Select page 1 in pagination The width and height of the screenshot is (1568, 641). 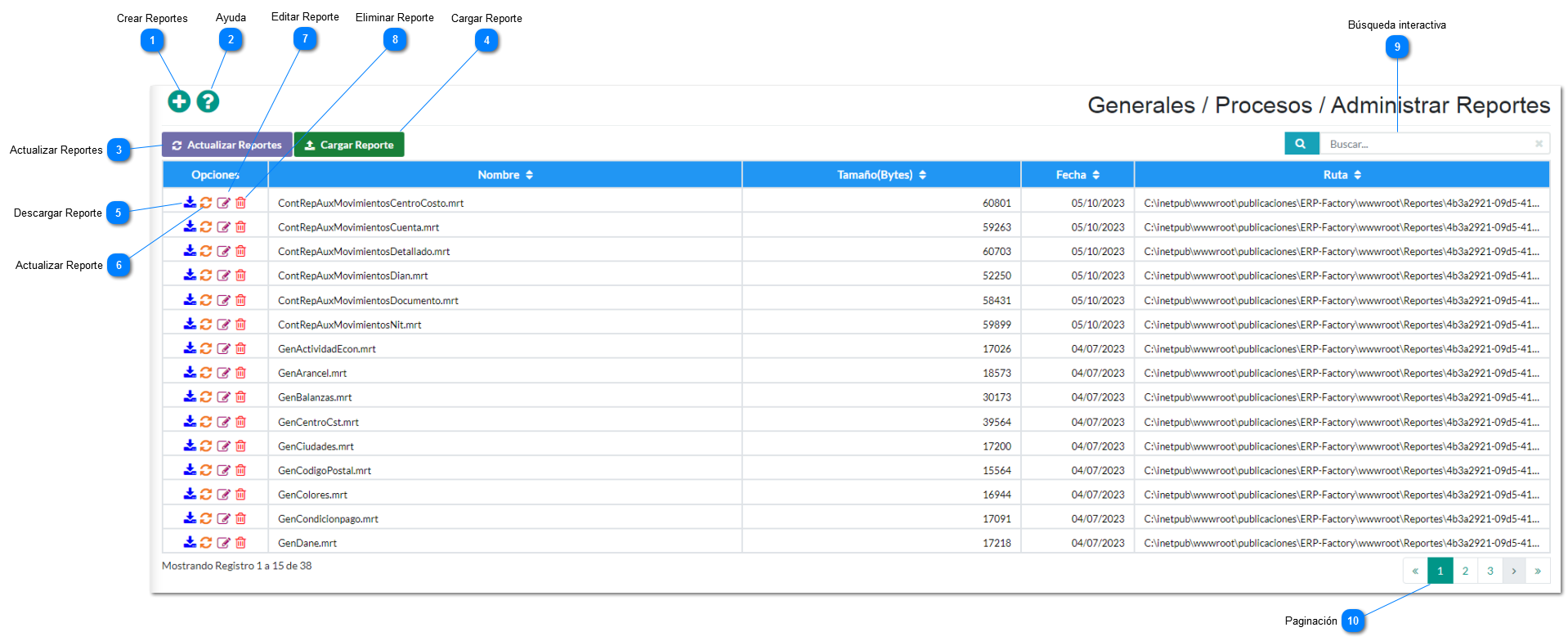1440,571
